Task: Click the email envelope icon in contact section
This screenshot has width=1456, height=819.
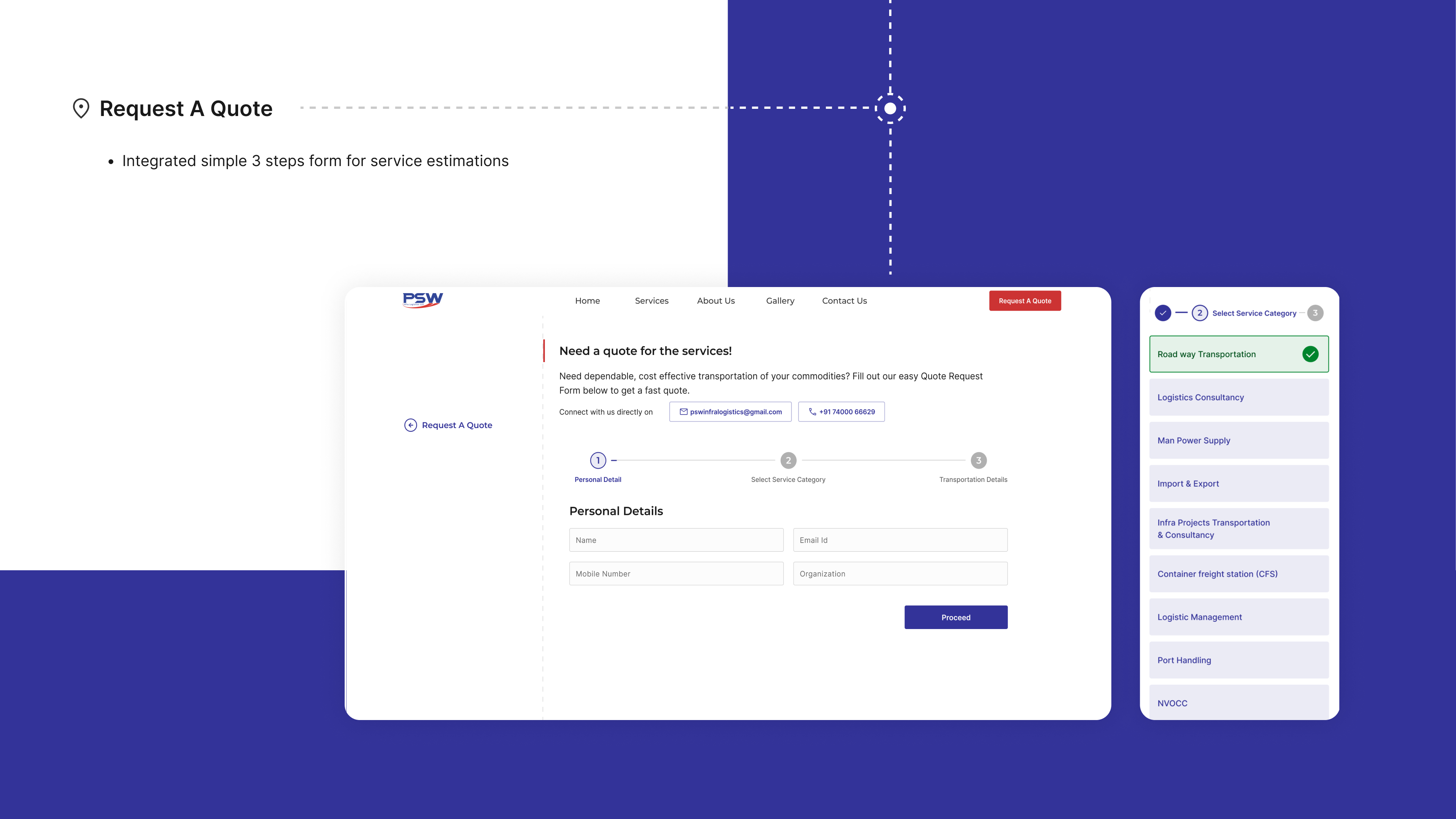Action: pos(683,411)
